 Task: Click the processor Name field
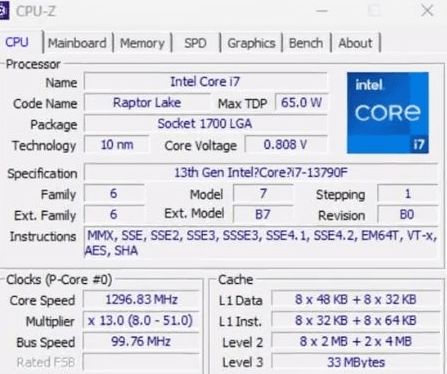pos(205,82)
